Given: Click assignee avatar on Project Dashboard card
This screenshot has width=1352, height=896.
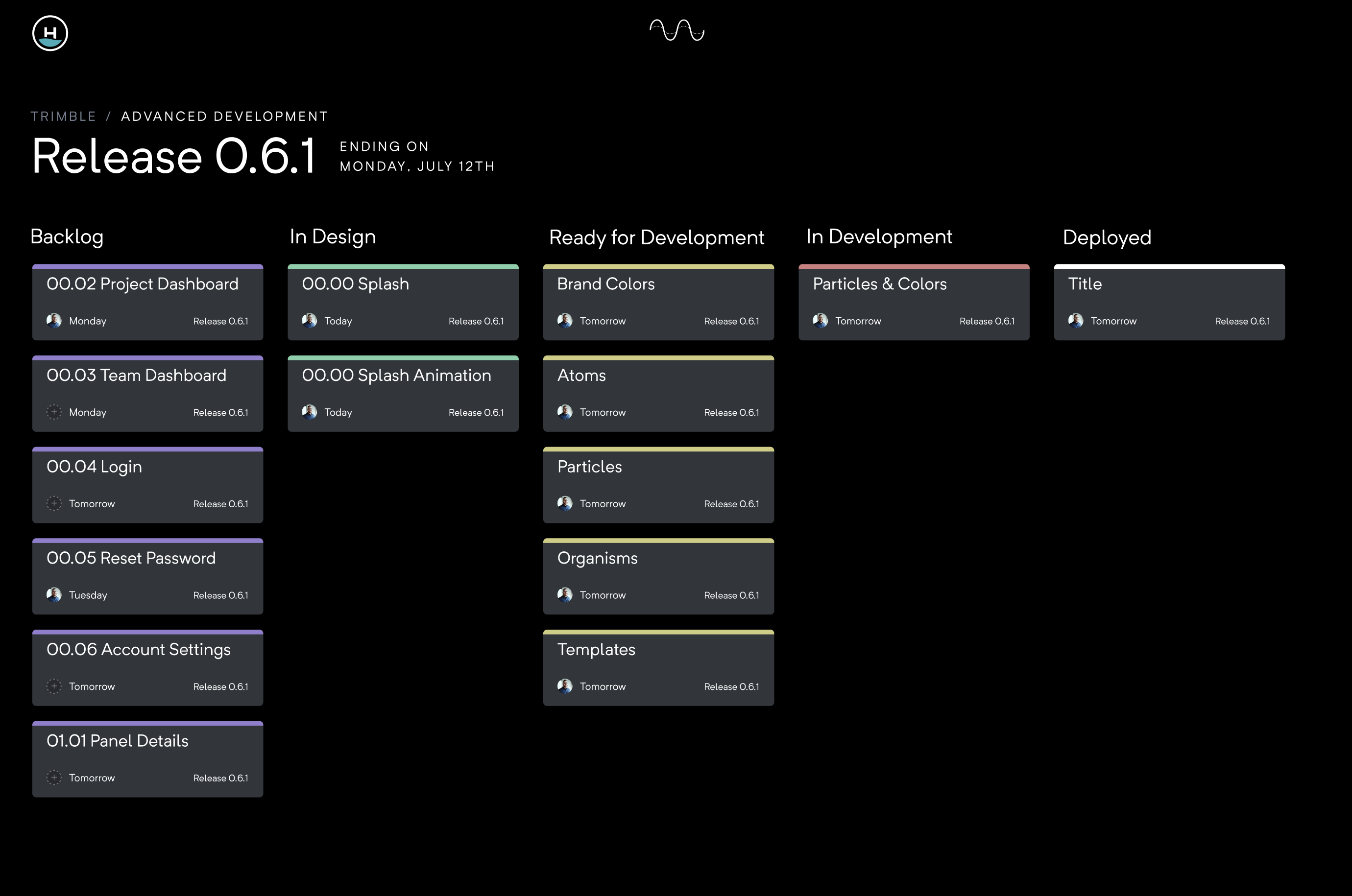Looking at the screenshot, I should pos(54,321).
